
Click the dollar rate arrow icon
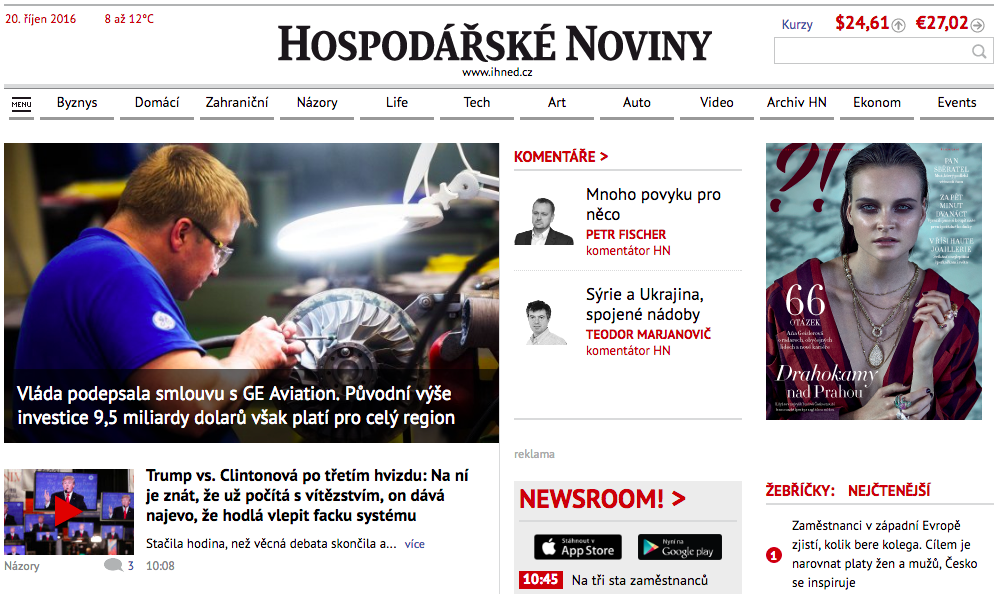[x=898, y=25]
